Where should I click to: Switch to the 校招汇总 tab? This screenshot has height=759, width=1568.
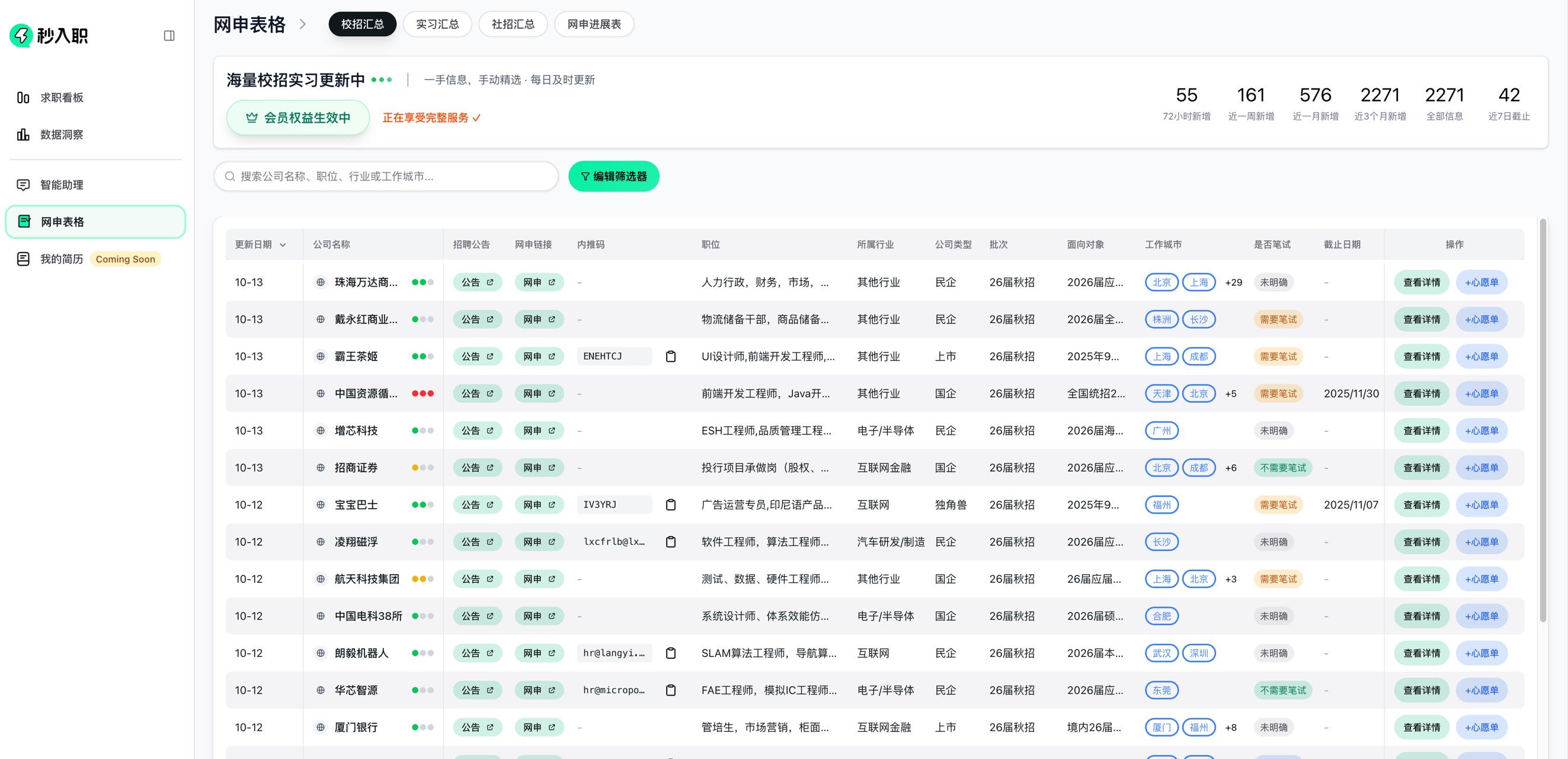point(362,24)
